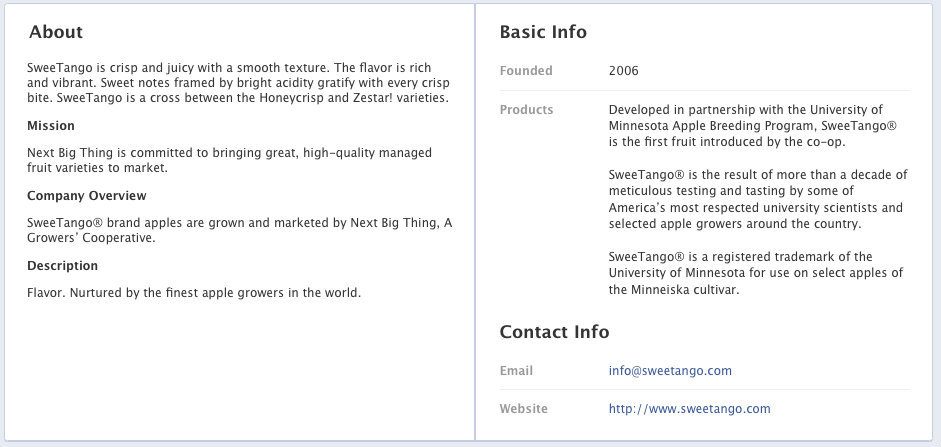Open the http://www.sweetango.com website link
This screenshot has width=941, height=447.
coord(689,409)
